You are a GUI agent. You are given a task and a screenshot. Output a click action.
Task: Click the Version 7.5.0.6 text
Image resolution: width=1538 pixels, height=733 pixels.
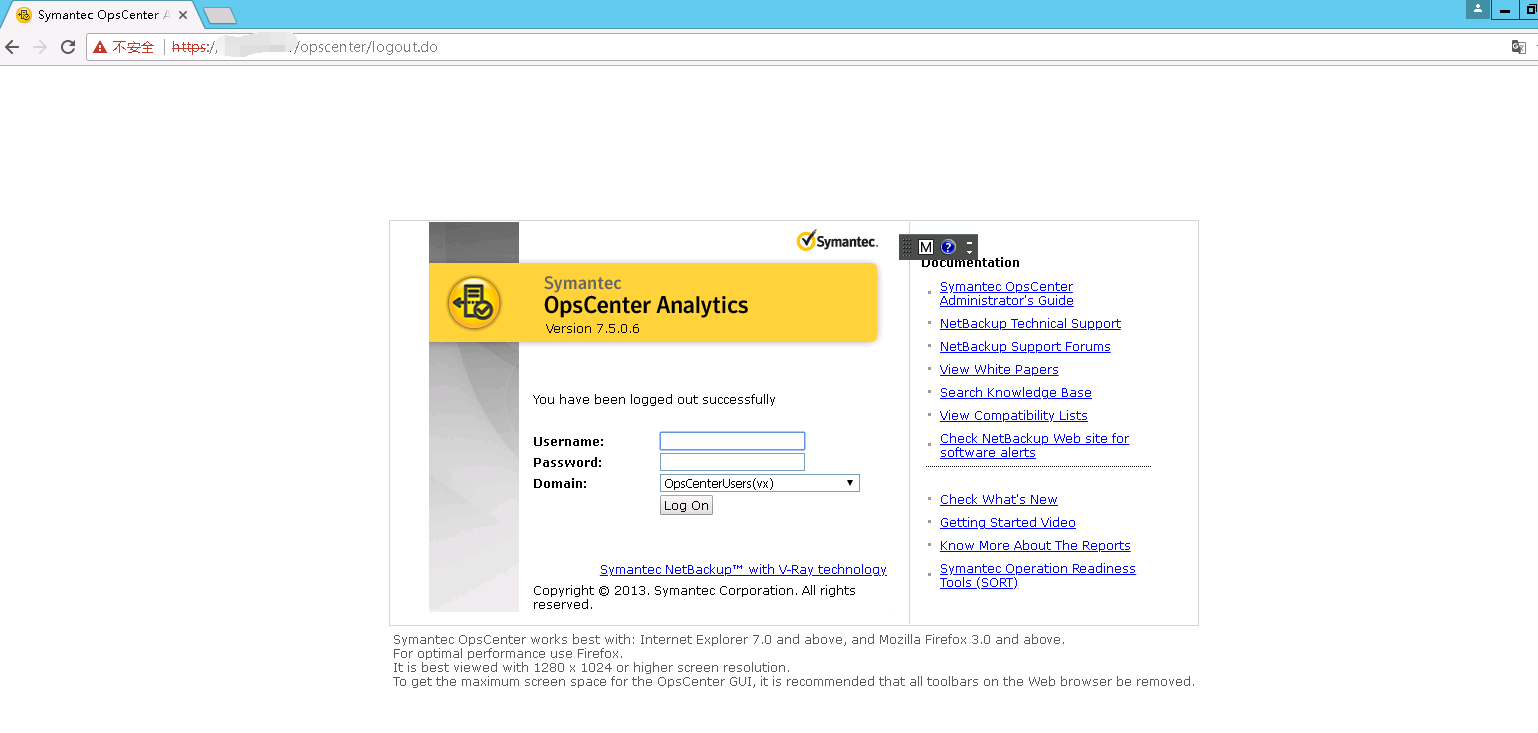click(593, 328)
